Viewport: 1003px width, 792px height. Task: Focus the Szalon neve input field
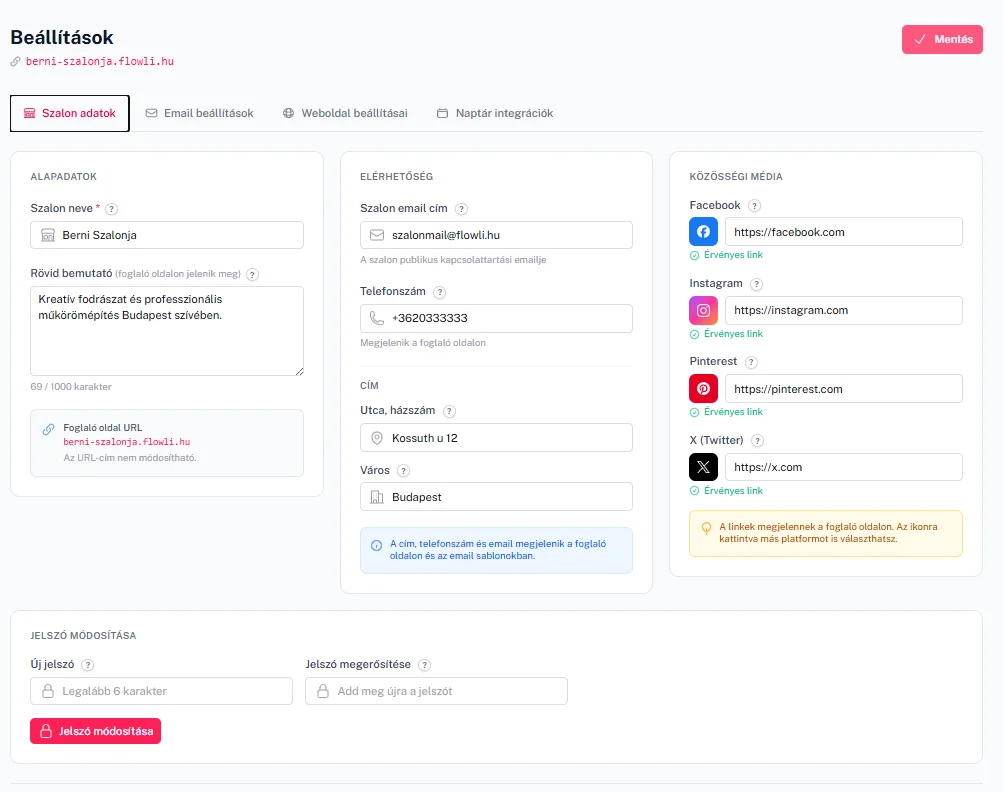[167, 235]
